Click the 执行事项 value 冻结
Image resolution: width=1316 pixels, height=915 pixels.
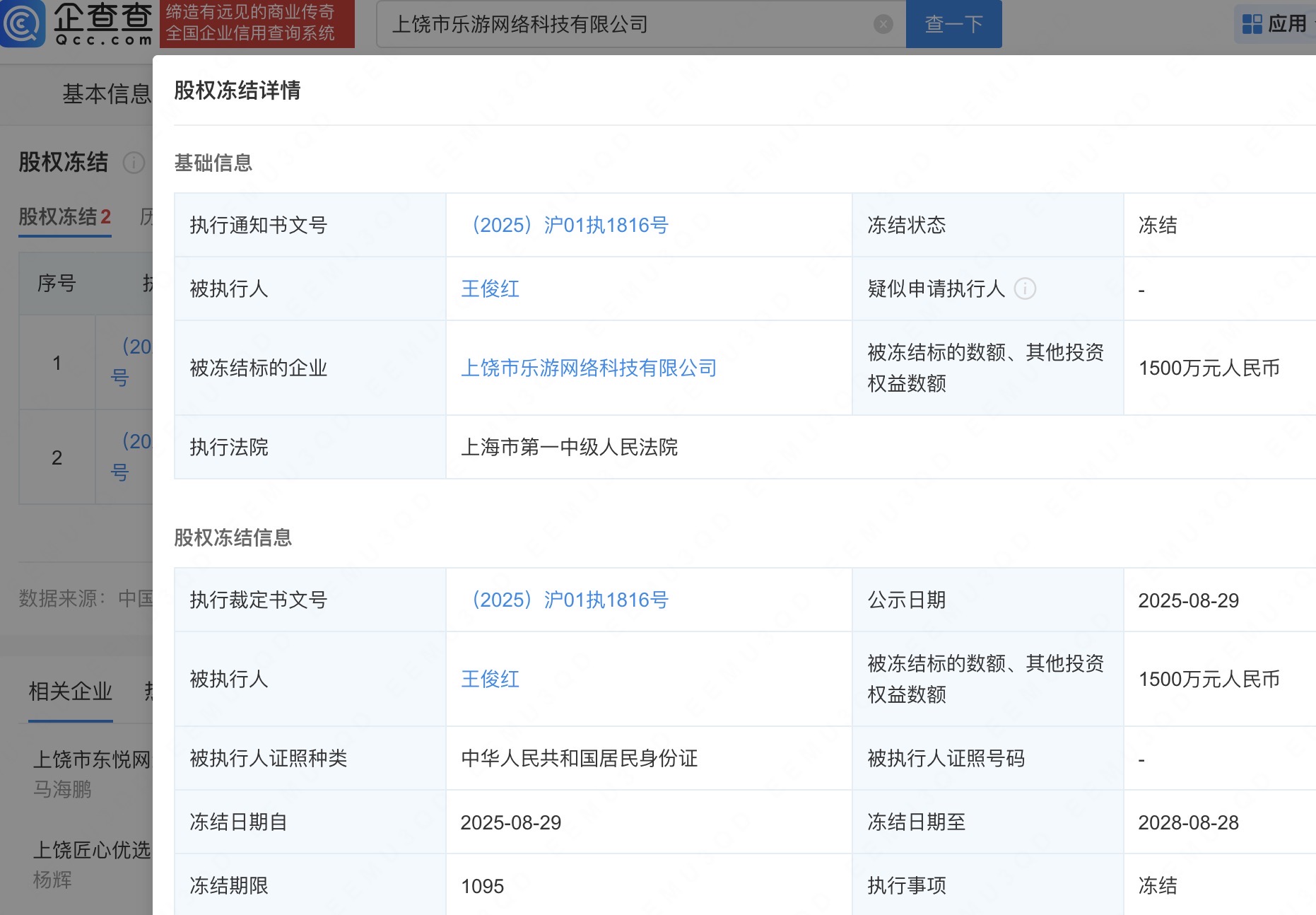1158,885
